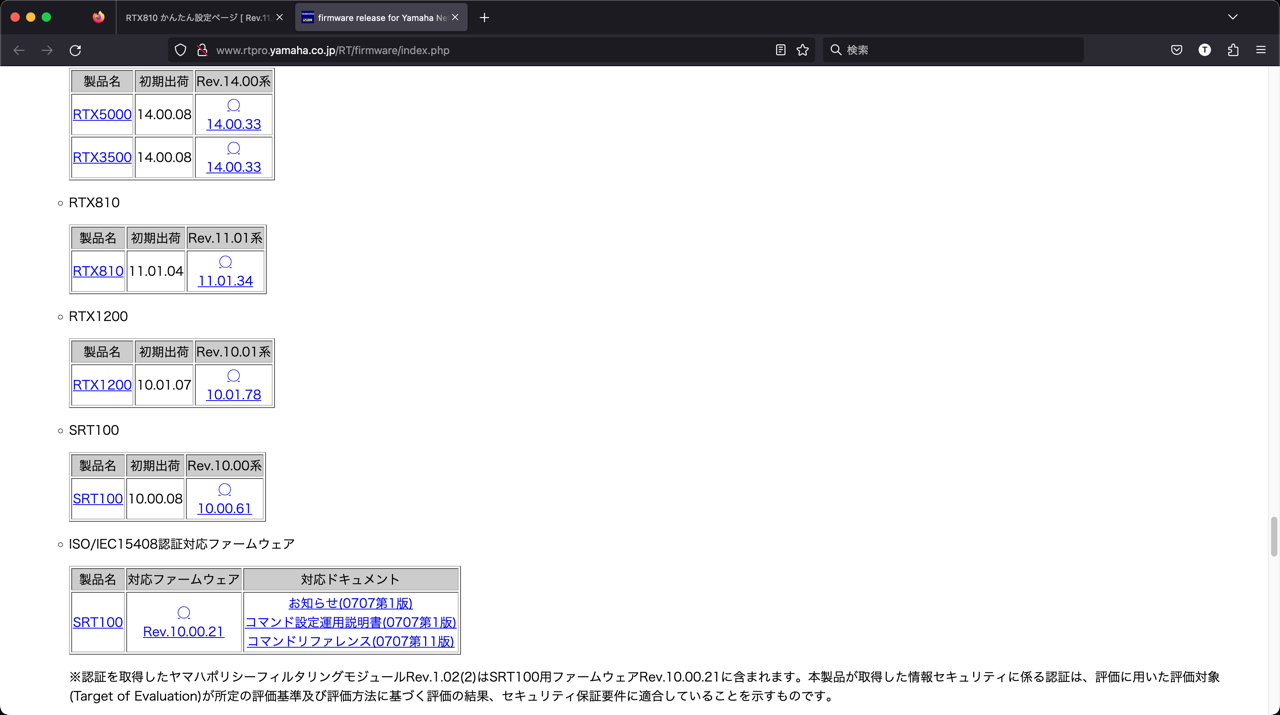Open the Firefox application menu
This screenshot has width=1280, height=715.
pos(1261,50)
